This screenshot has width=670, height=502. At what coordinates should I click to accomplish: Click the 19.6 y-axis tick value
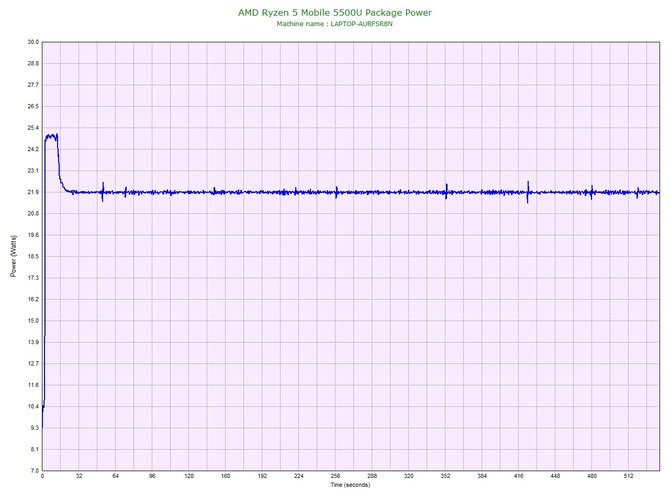33,235
